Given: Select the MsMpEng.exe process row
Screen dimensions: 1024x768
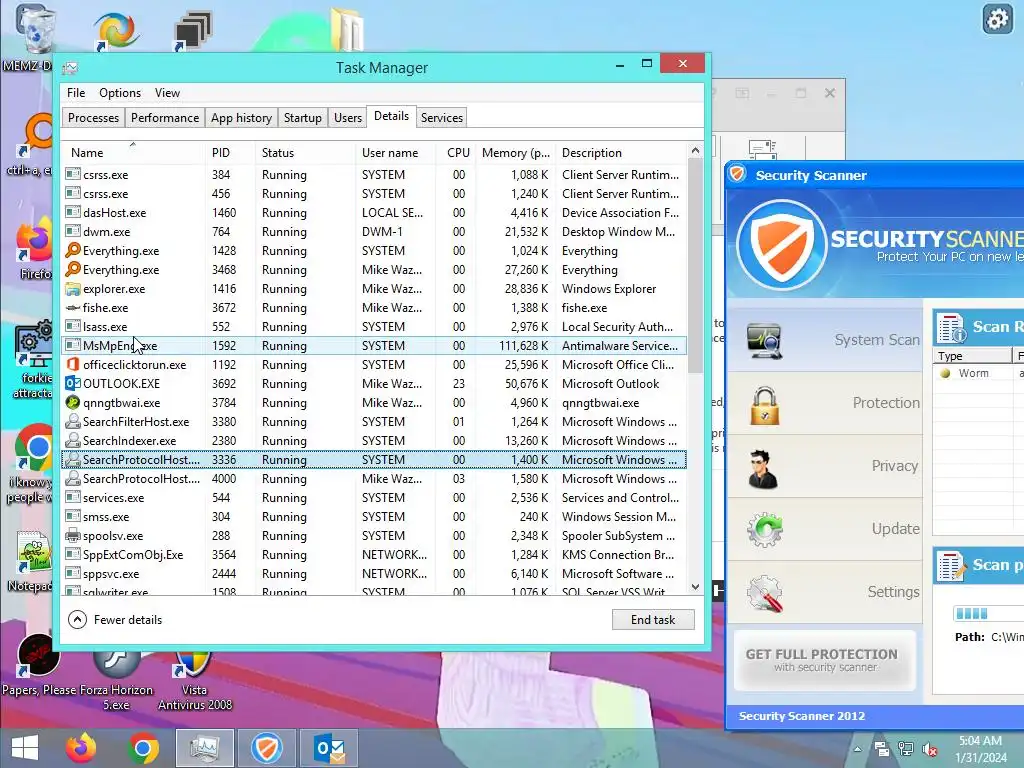Looking at the screenshot, I should pyautogui.click(x=374, y=345).
